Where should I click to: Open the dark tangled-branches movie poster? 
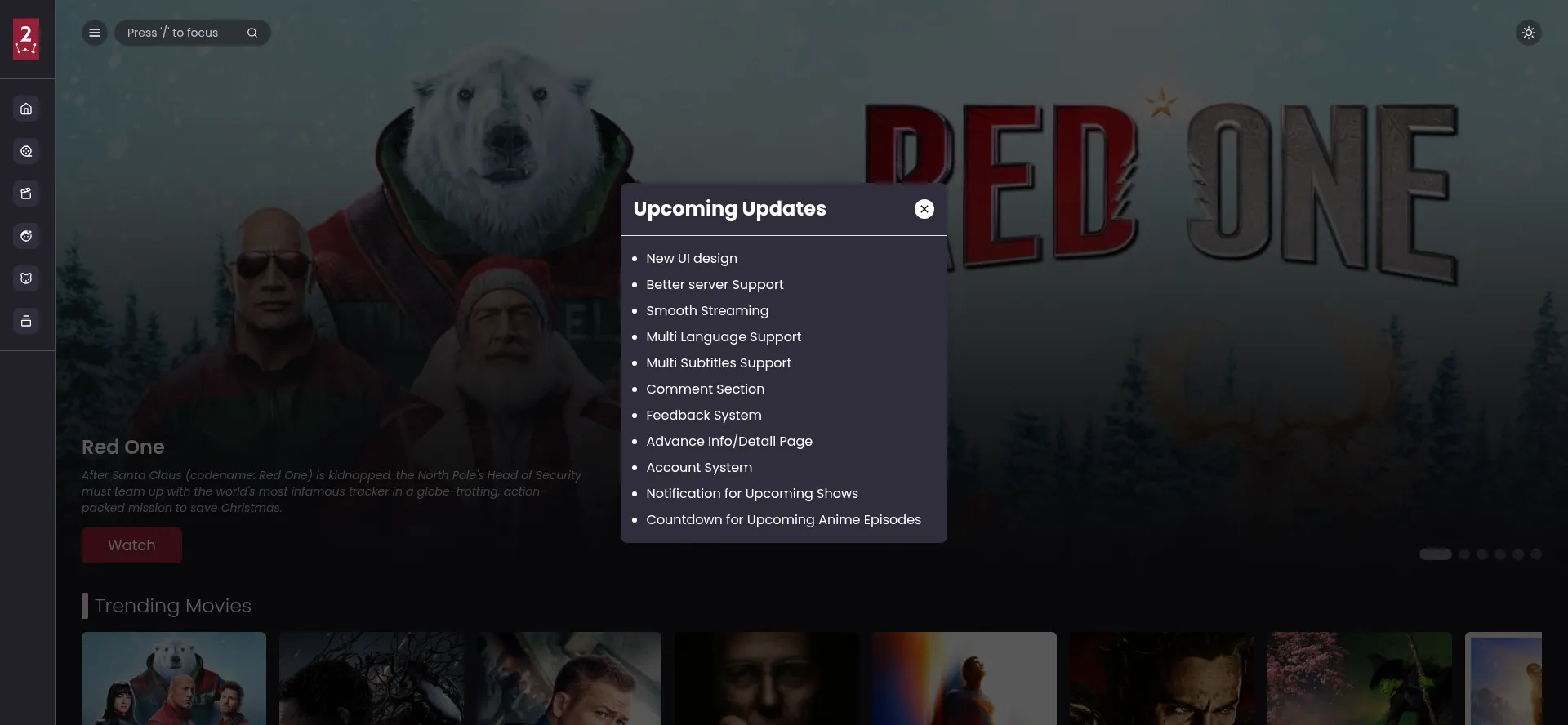[x=372, y=678]
